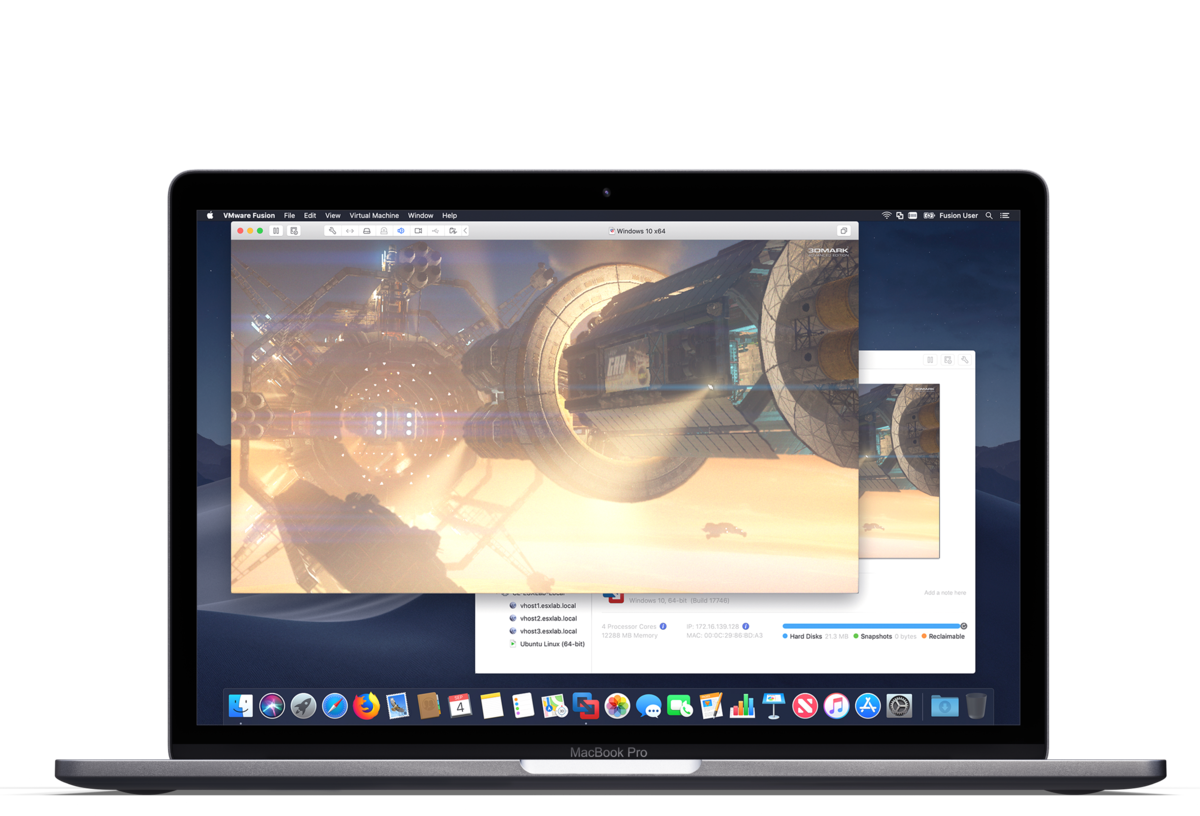Open the View menu
Image resolution: width=1200 pixels, height=816 pixels.
click(332, 215)
